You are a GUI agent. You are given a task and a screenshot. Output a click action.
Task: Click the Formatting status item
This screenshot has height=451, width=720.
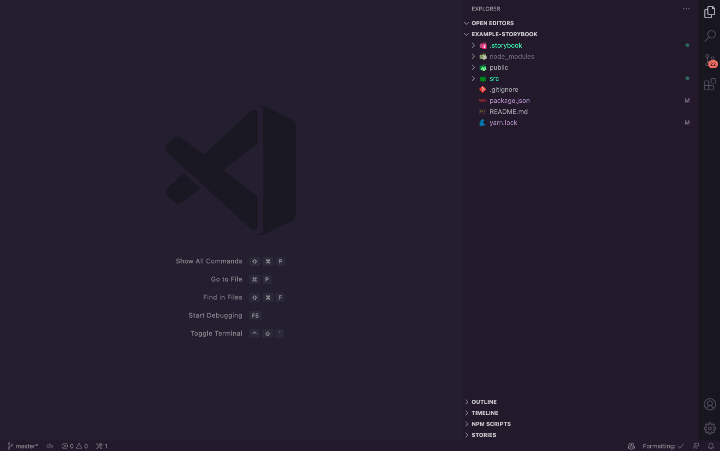coord(663,446)
